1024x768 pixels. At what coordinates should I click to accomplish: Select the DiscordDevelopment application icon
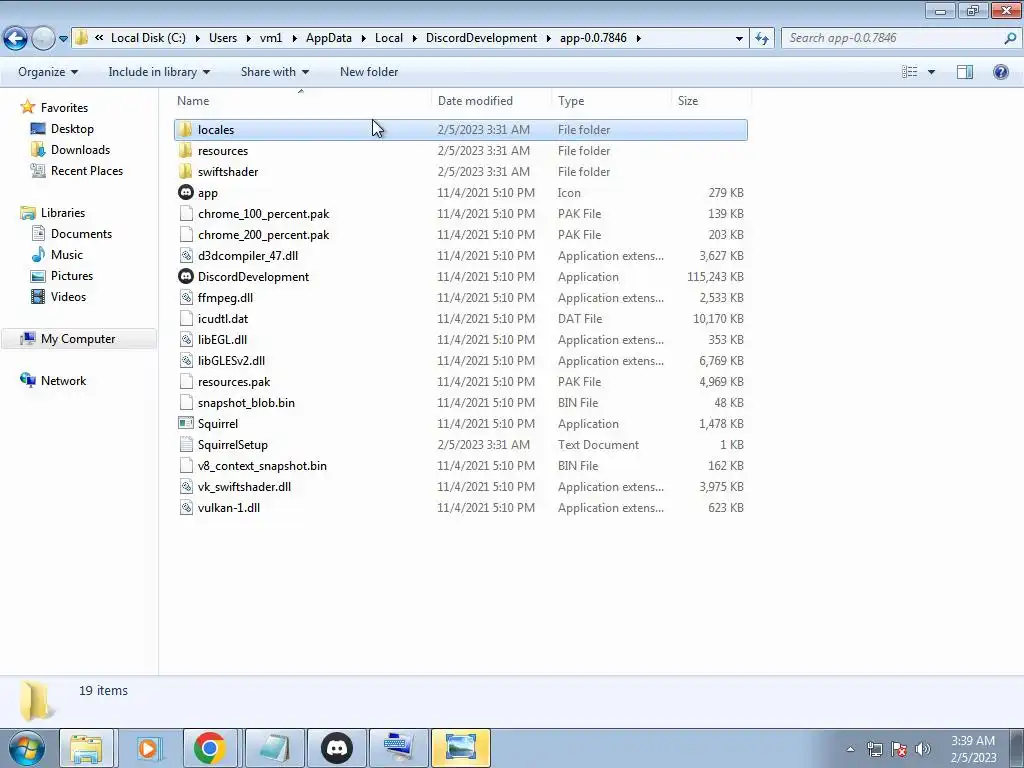[x=186, y=276]
